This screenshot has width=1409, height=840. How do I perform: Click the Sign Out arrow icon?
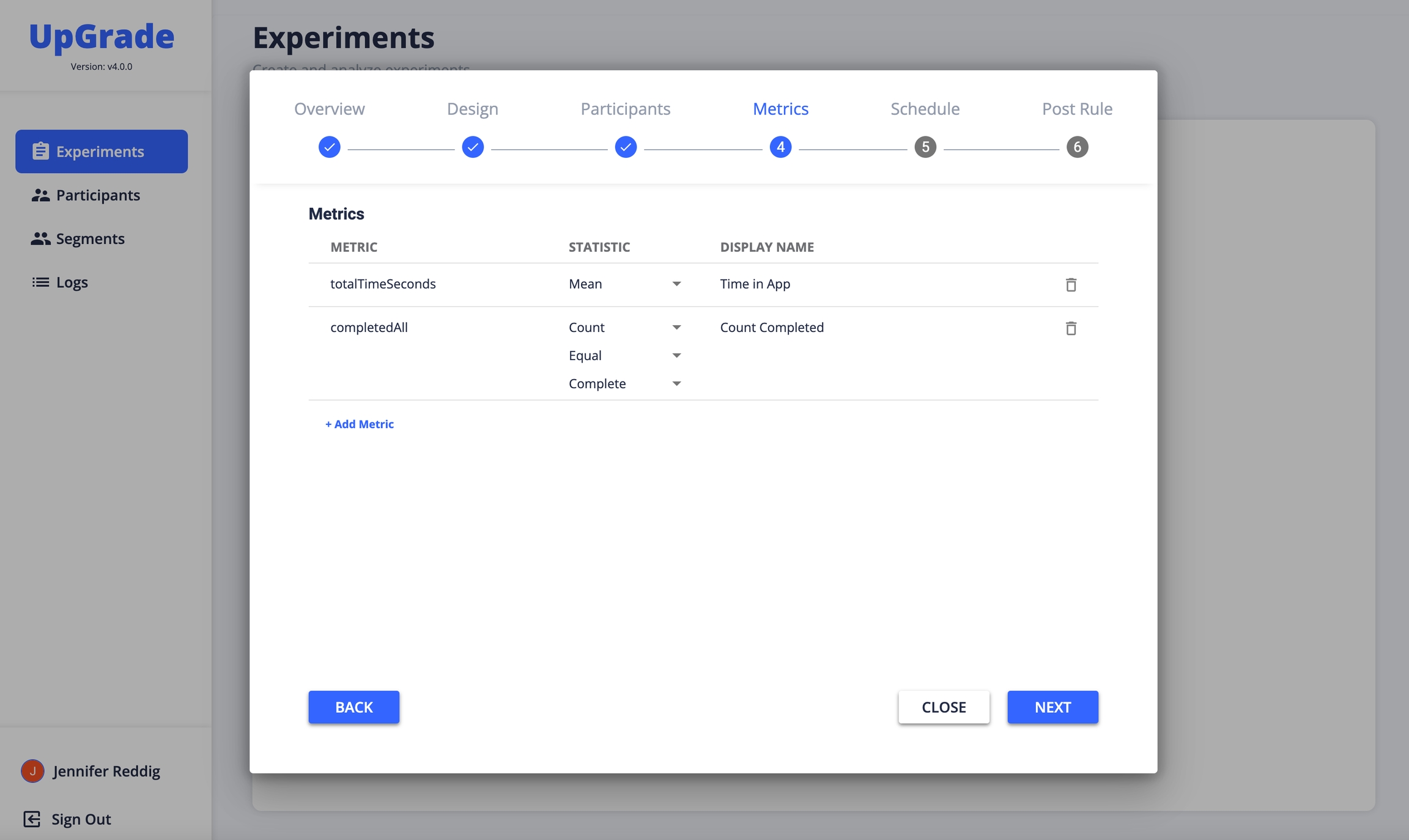pyautogui.click(x=32, y=819)
